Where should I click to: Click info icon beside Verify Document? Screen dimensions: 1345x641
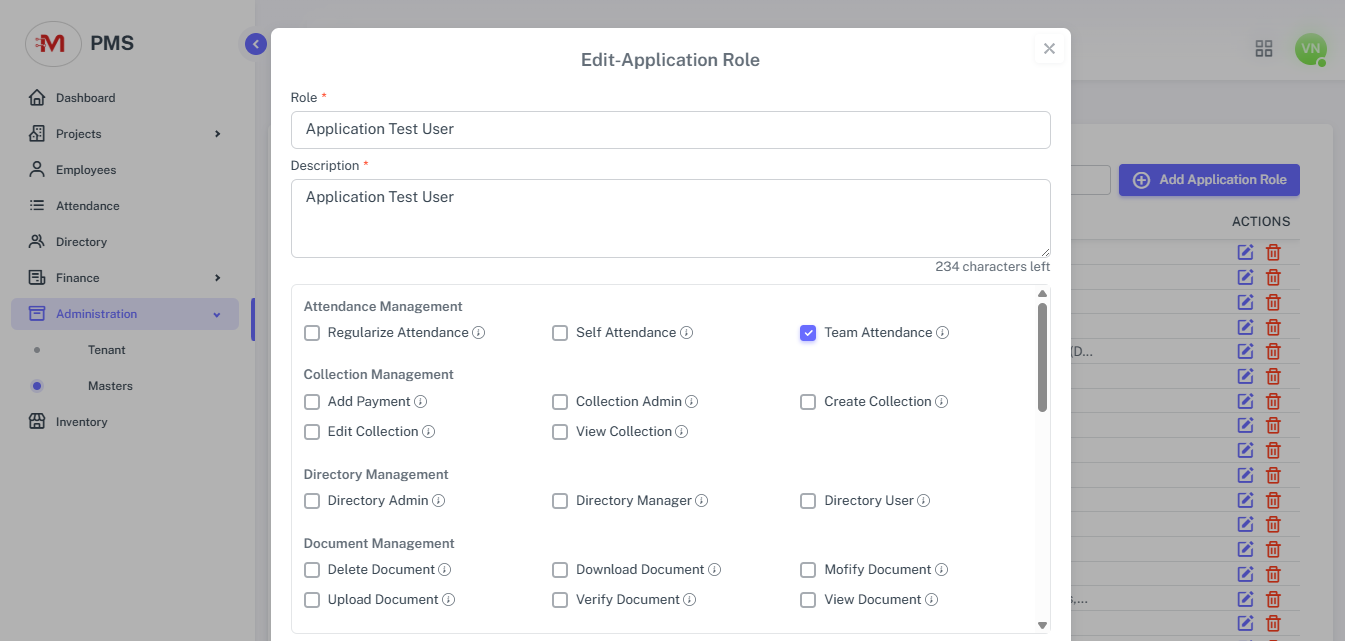pos(690,600)
